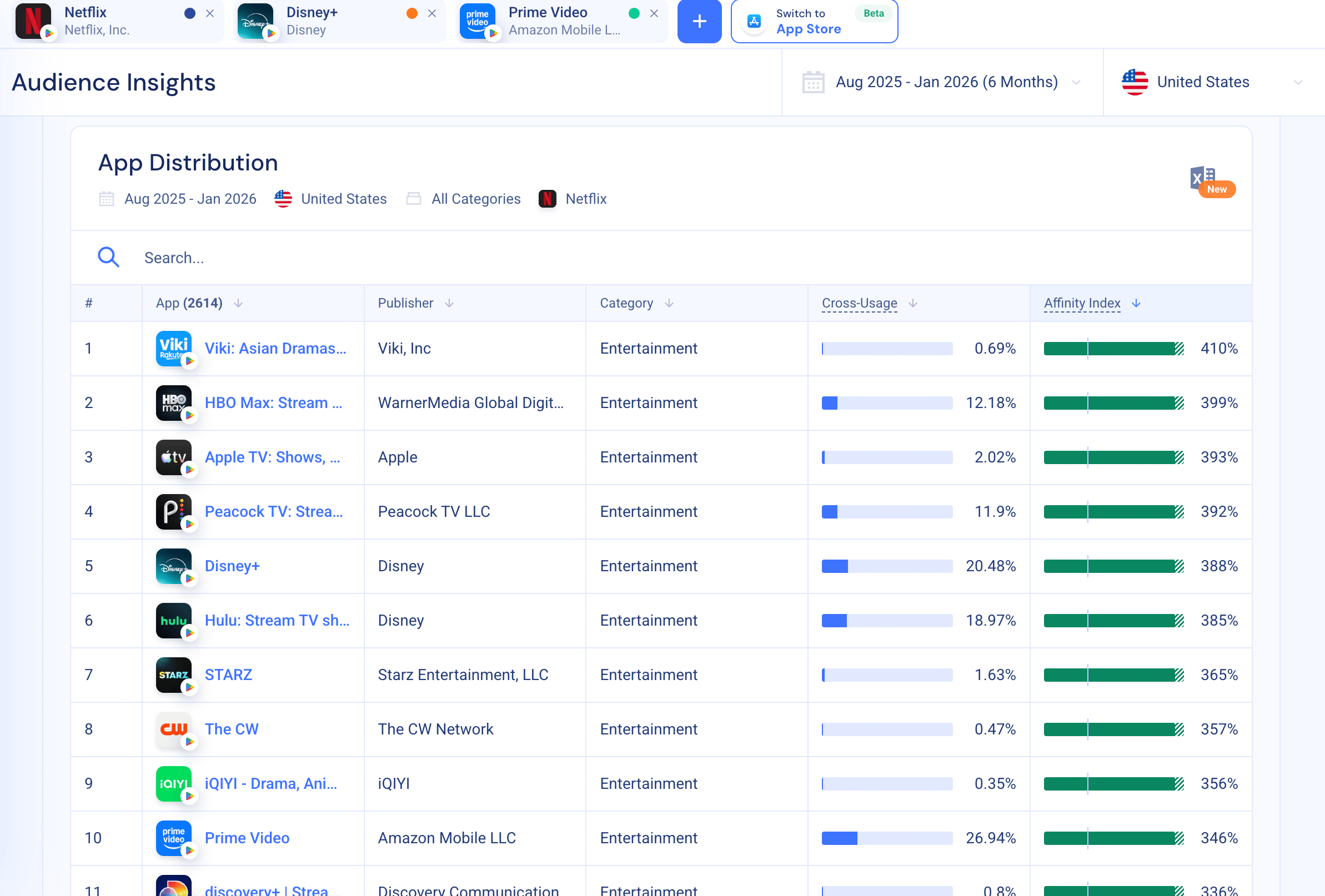This screenshot has width=1325, height=896.
Task: Open the Disney+ app link in row 5
Action: tap(232, 566)
